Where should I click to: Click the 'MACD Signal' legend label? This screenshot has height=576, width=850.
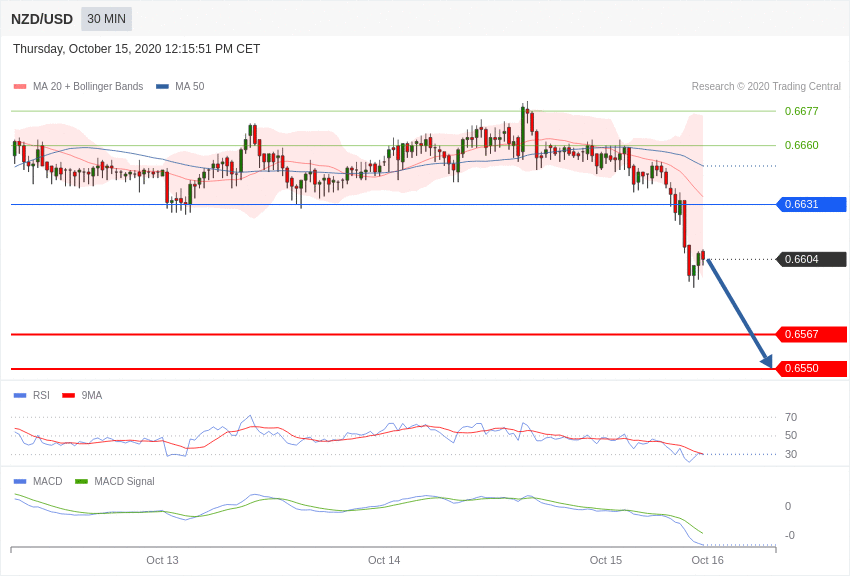pyautogui.click(x=124, y=481)
